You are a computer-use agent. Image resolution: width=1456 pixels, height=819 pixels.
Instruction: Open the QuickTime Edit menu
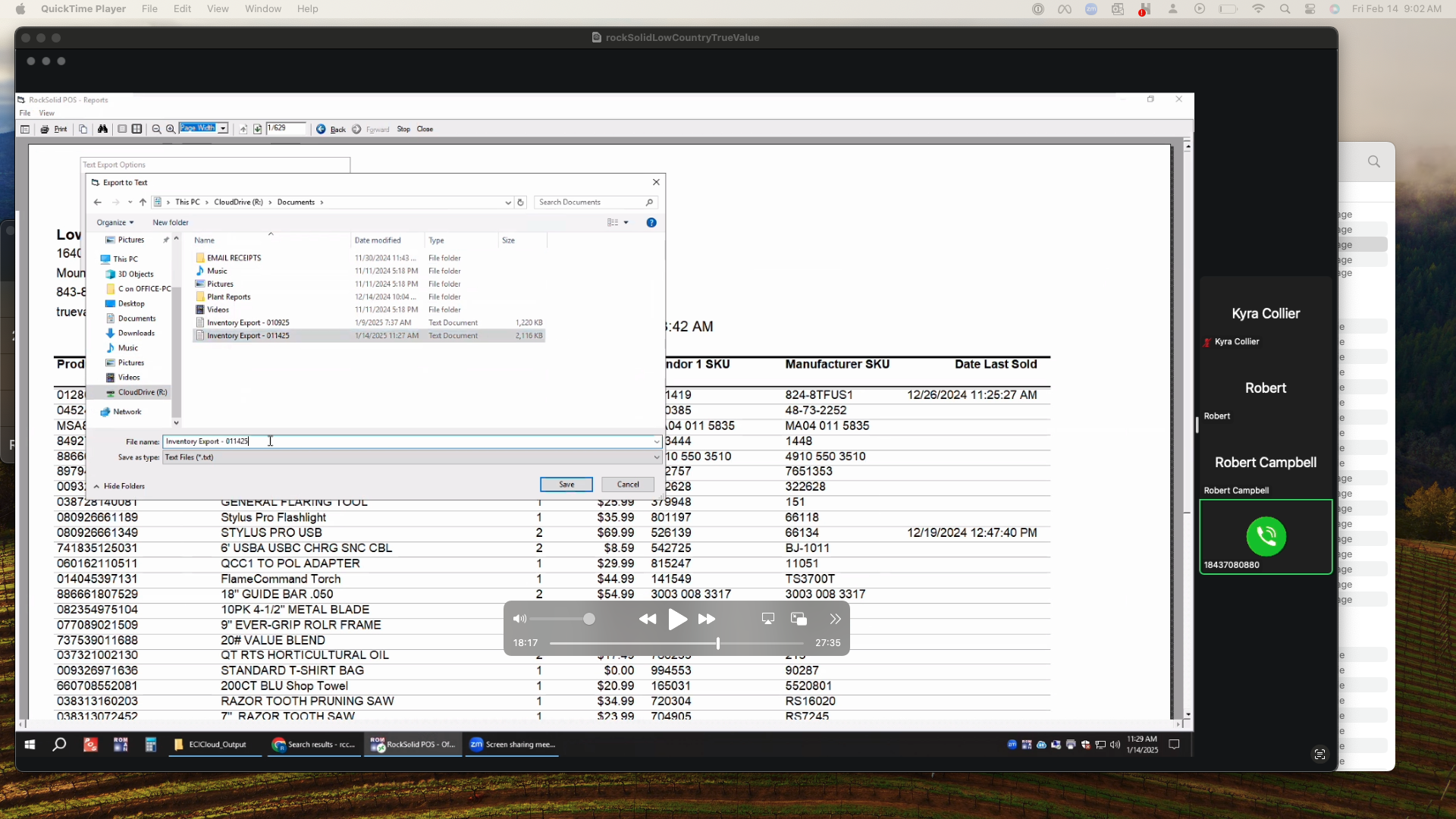click(182, 9)
